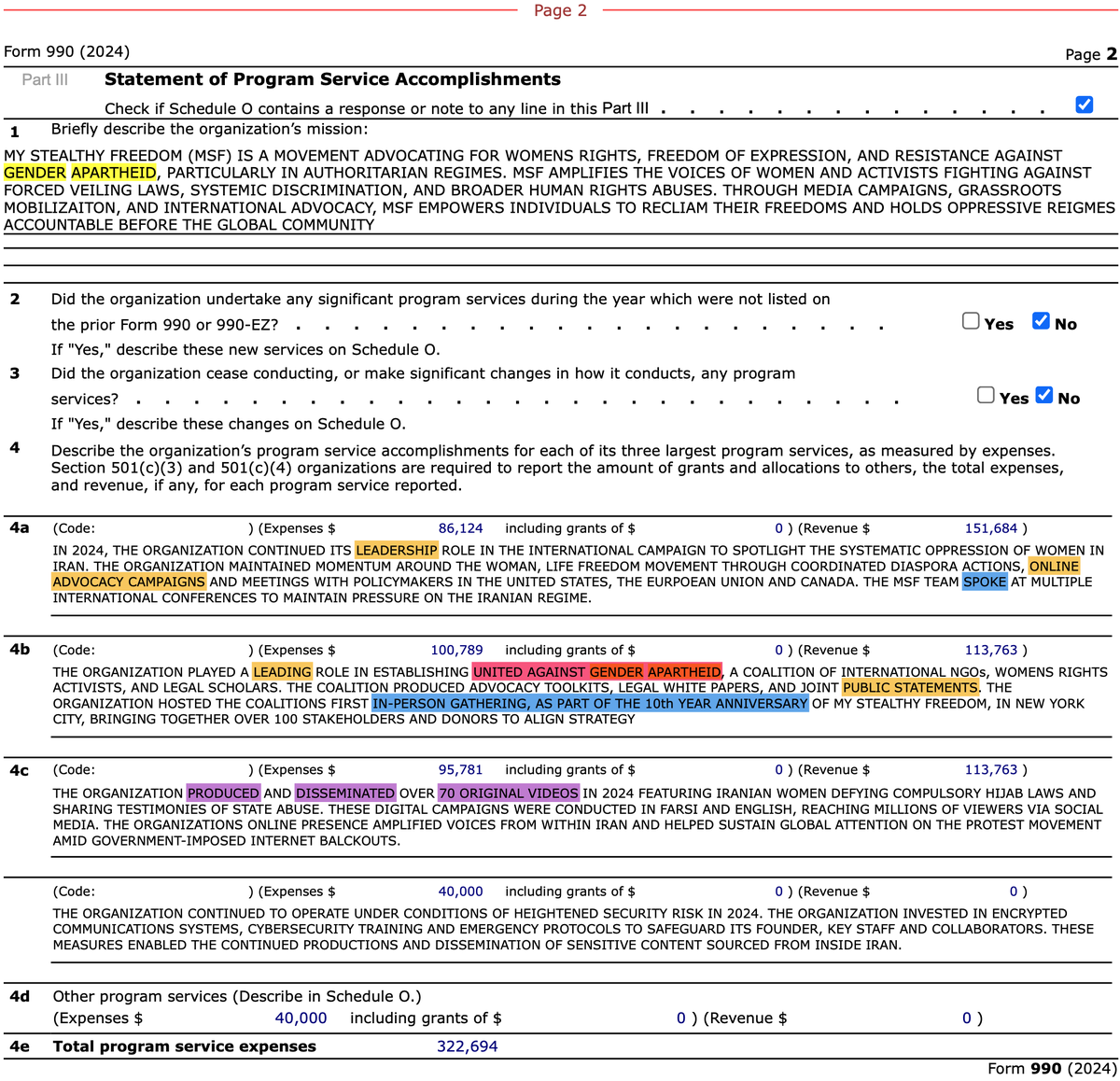Screen dimensions: 1120x1081
Task: Click the blue highlighted SPOKE word
Action: tap(985, 582)
